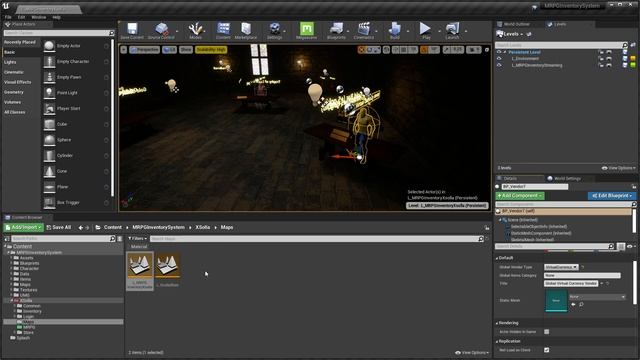Viewport: 640px width, 360px height.
Task: Open the Cinematics toolbar button
Action: coord(364,31)
